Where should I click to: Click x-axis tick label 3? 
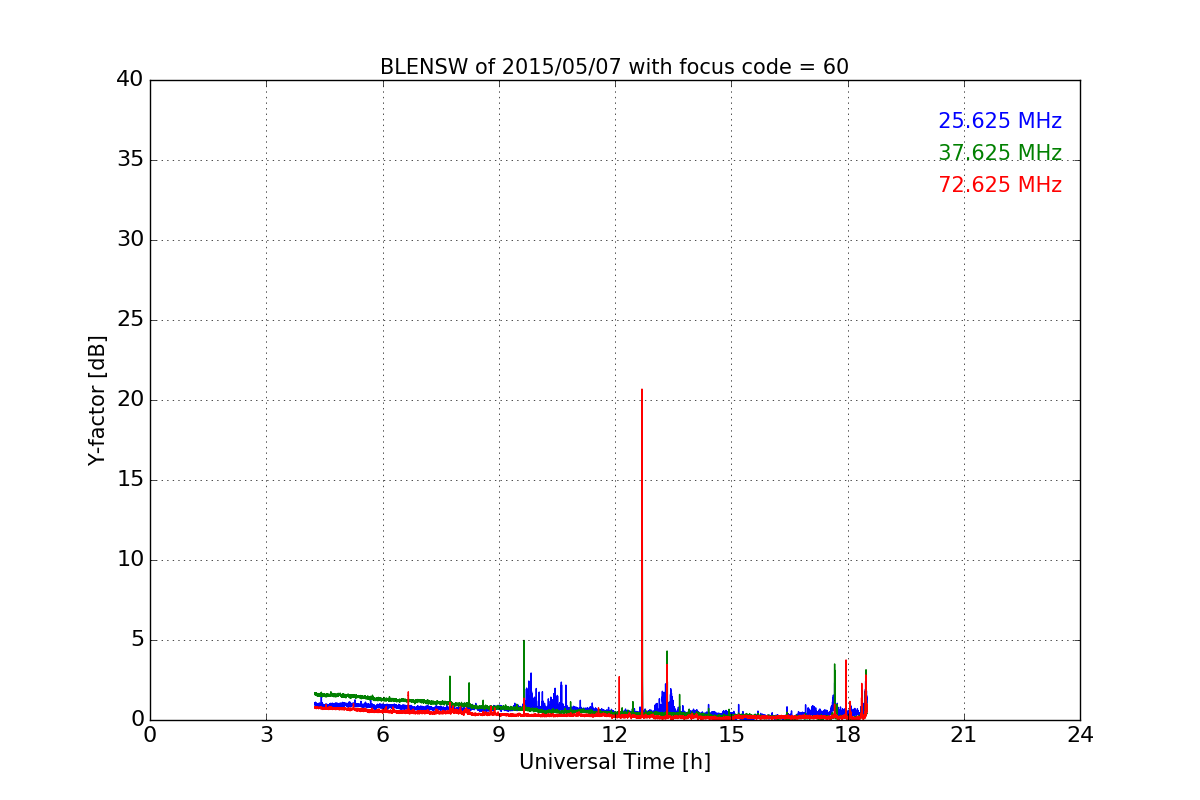(x=266, y=735)
